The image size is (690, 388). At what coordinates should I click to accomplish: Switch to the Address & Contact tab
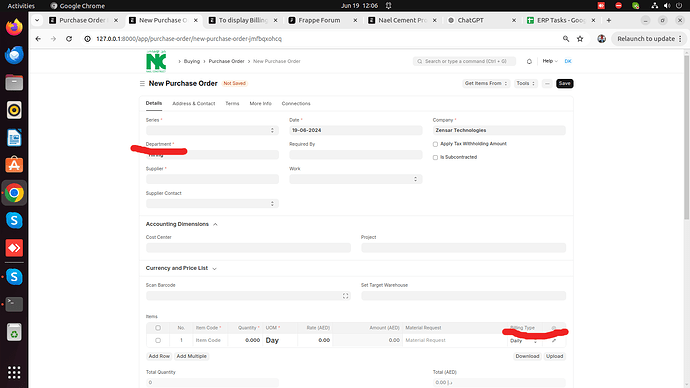click(194, 104)
